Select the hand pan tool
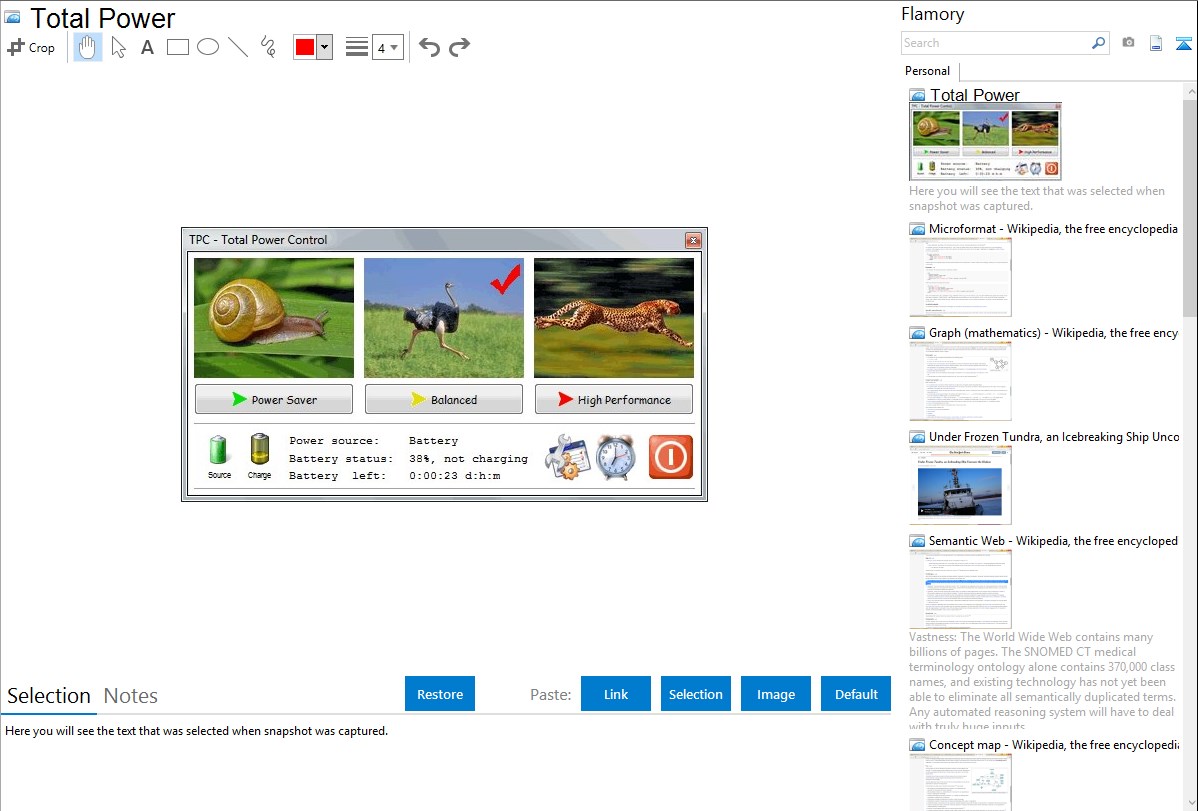Image resolution: width=1198 pixels, height=811 pixels. pyautogui.click(x=87, y=47)
